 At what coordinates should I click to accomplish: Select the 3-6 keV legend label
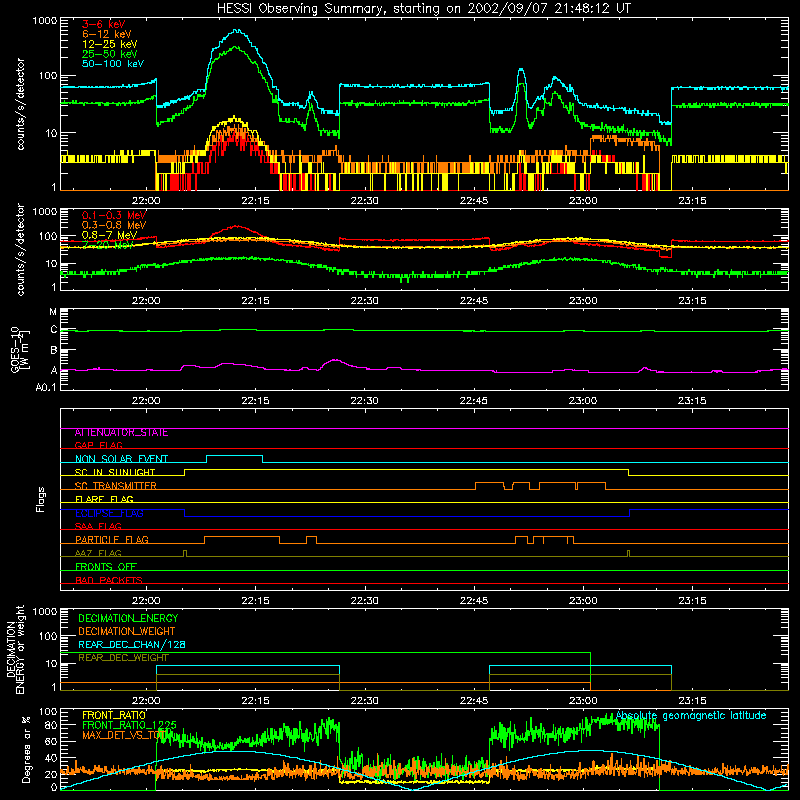point(103,24)
